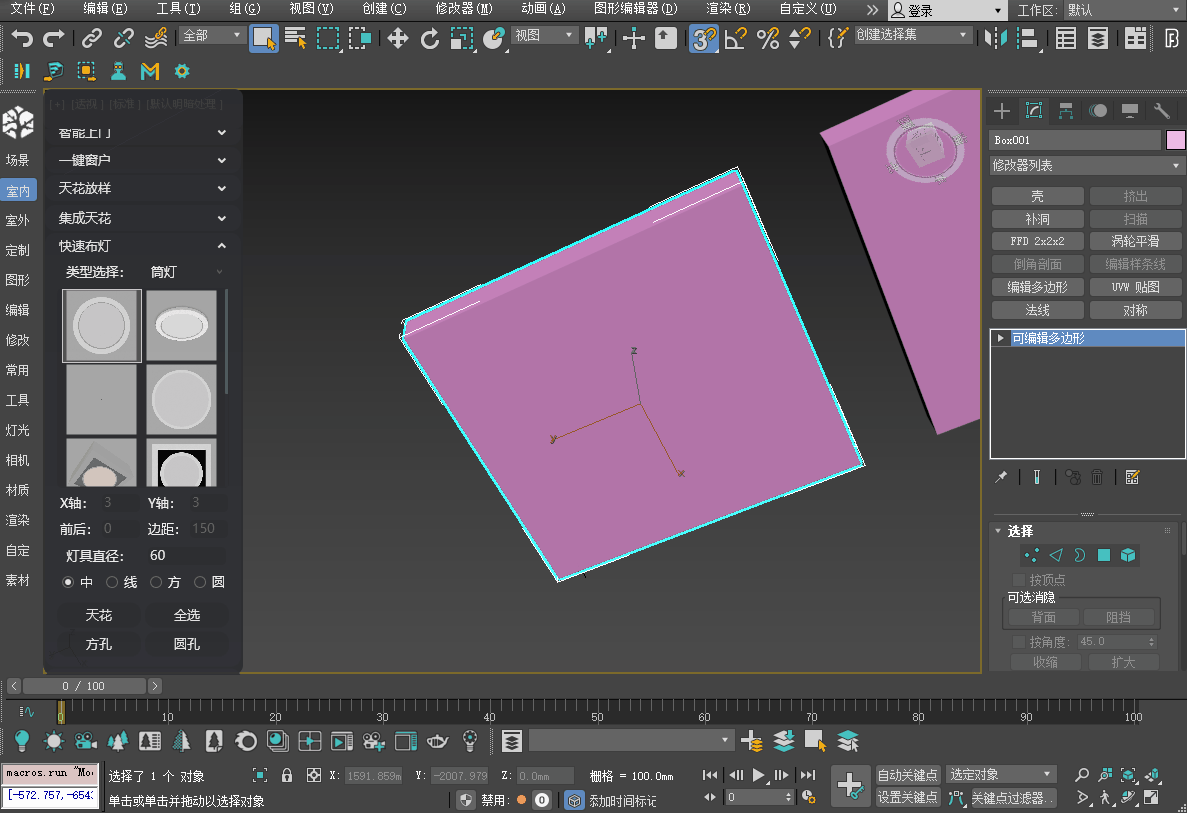
Task: Select the 线 radio option
Action: click(x=112, y=582)
